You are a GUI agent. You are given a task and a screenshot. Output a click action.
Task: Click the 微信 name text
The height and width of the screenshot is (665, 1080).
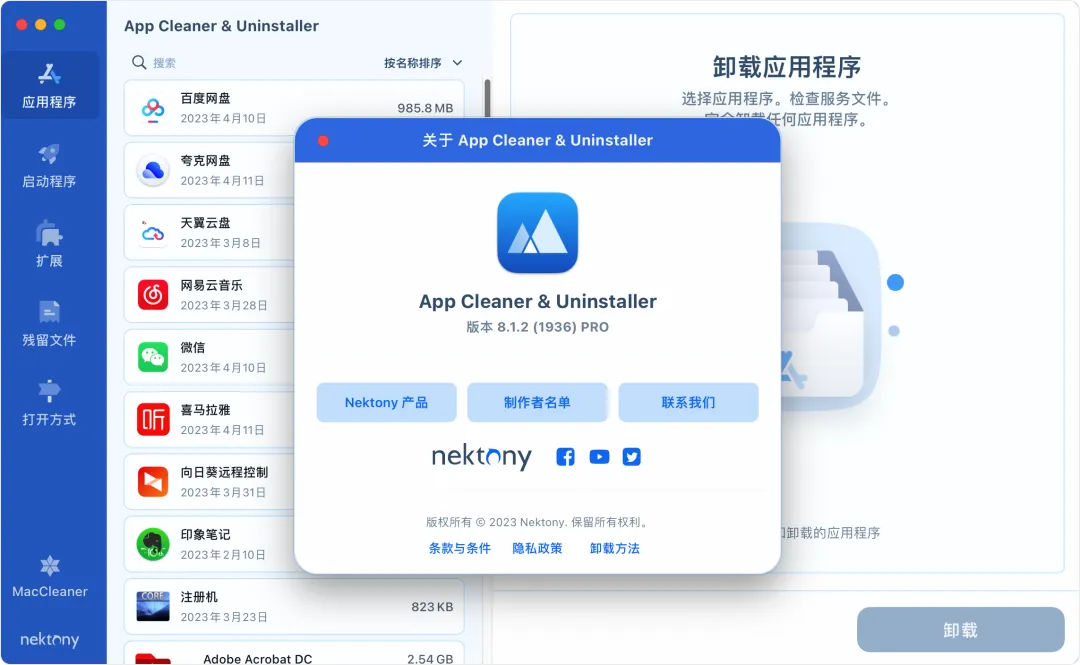pos(193,348)
